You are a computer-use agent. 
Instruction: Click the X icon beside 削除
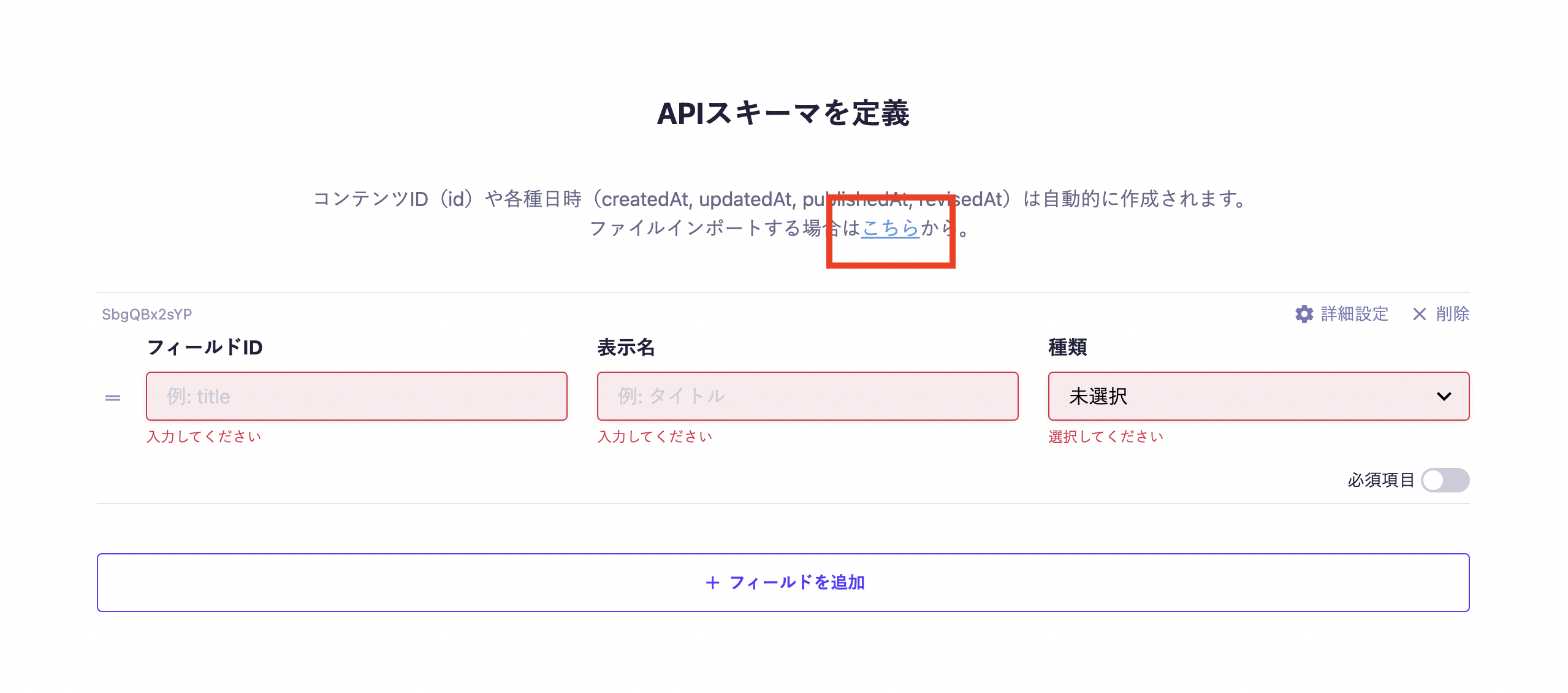click(x=1419, y=314)
